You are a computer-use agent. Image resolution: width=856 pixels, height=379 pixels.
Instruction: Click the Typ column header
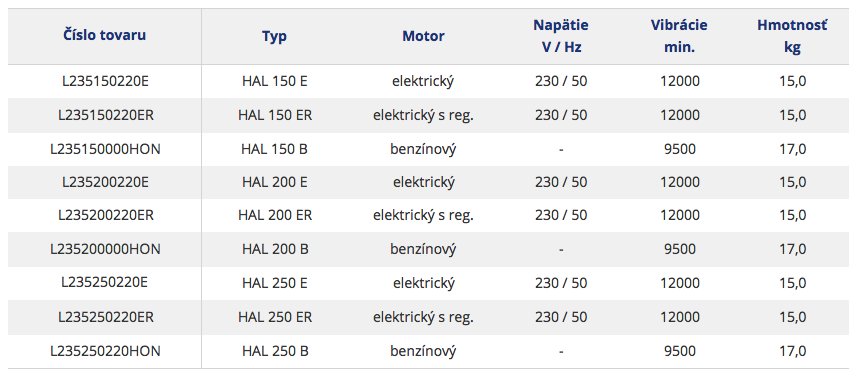(x=275, y=37)
